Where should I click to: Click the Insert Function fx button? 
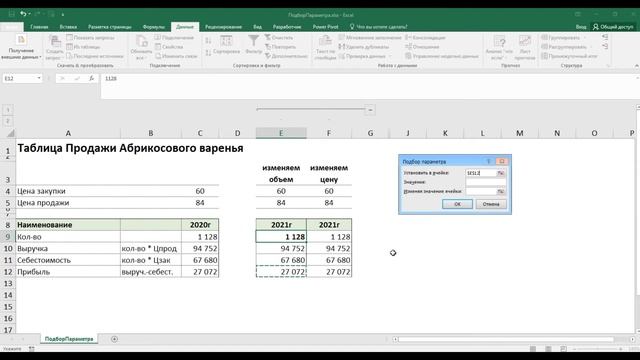(92, 78)
